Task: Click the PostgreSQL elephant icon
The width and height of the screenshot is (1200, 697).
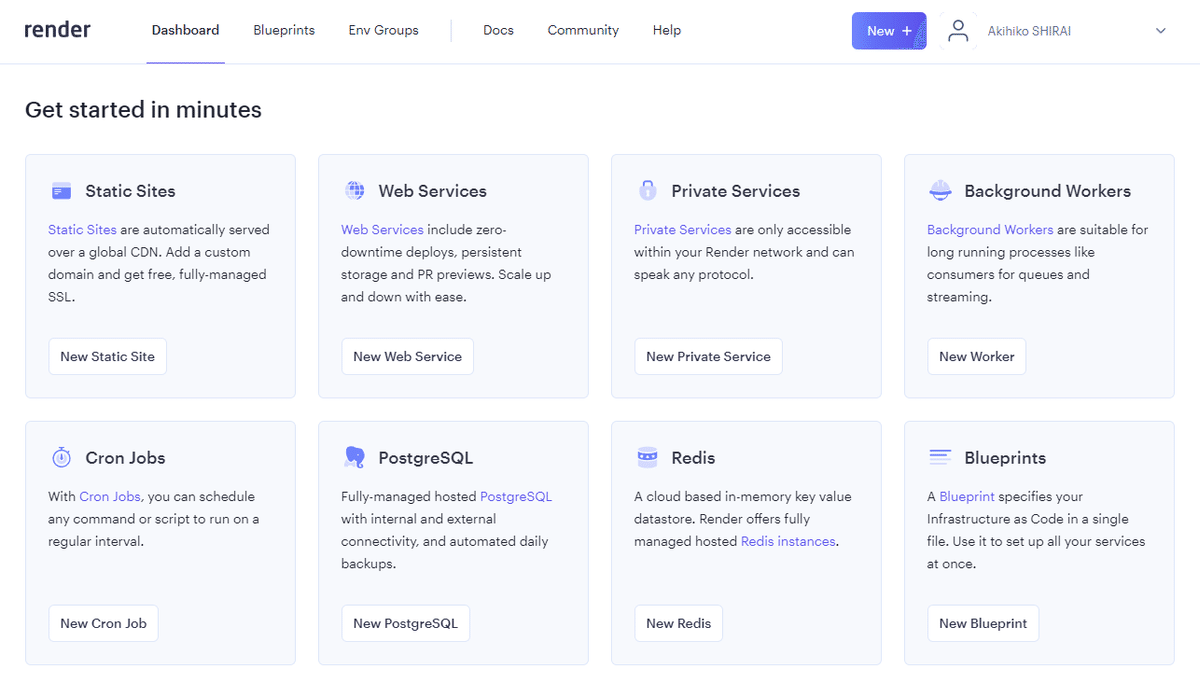Action: [354, 457]
